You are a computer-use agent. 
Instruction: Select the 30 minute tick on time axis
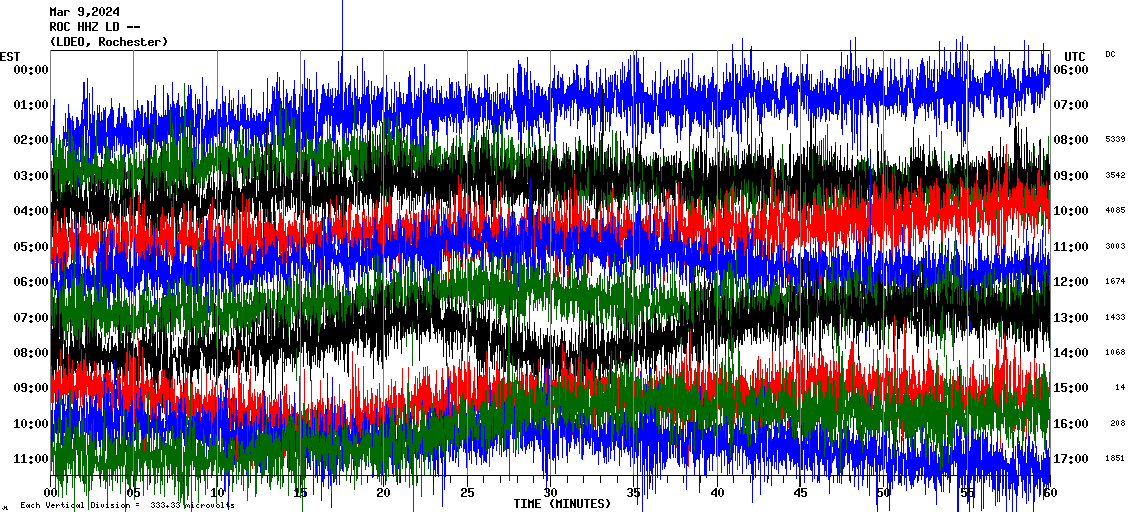[550, 493]
